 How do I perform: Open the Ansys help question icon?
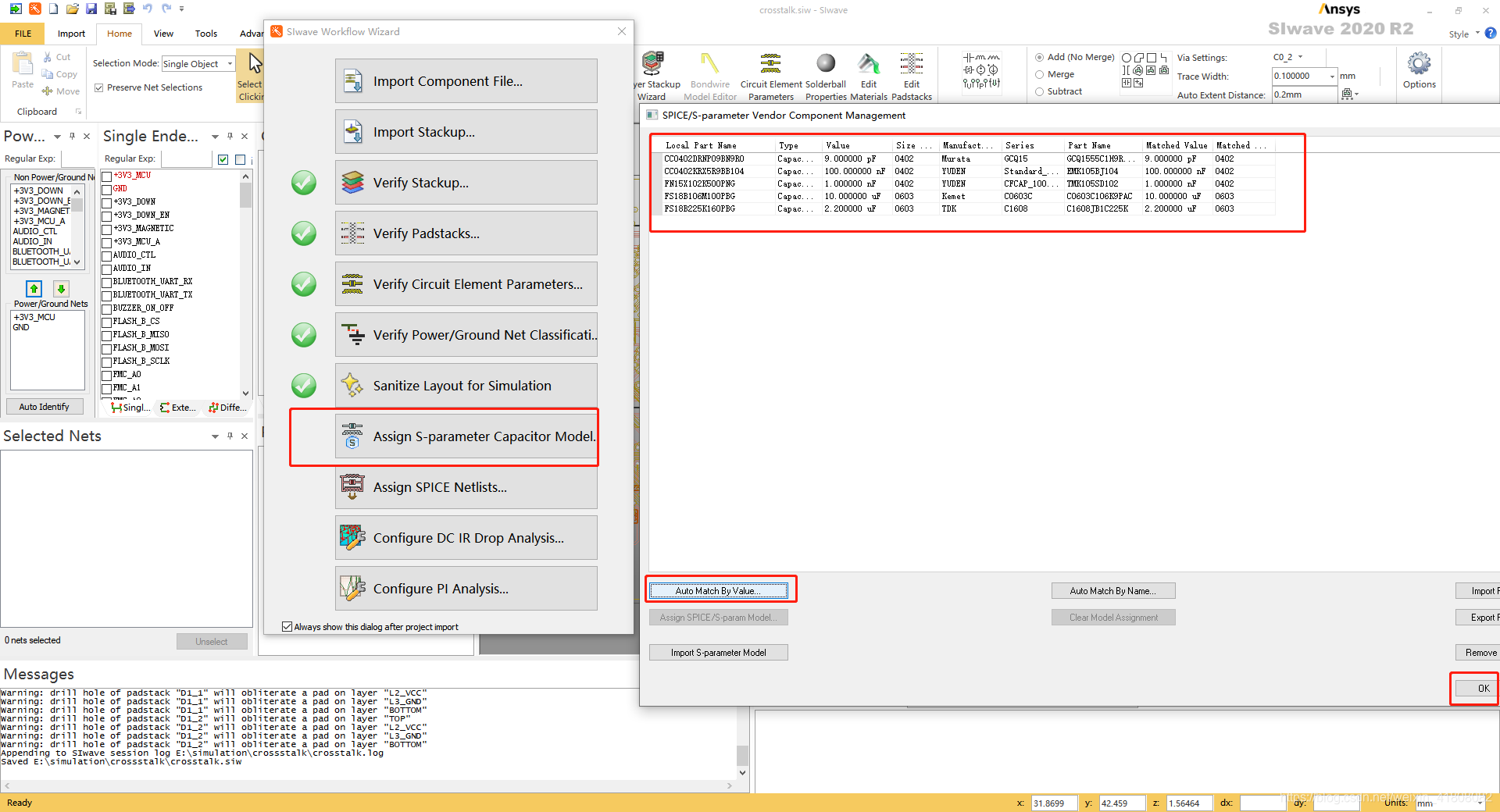click(1491, 34)
